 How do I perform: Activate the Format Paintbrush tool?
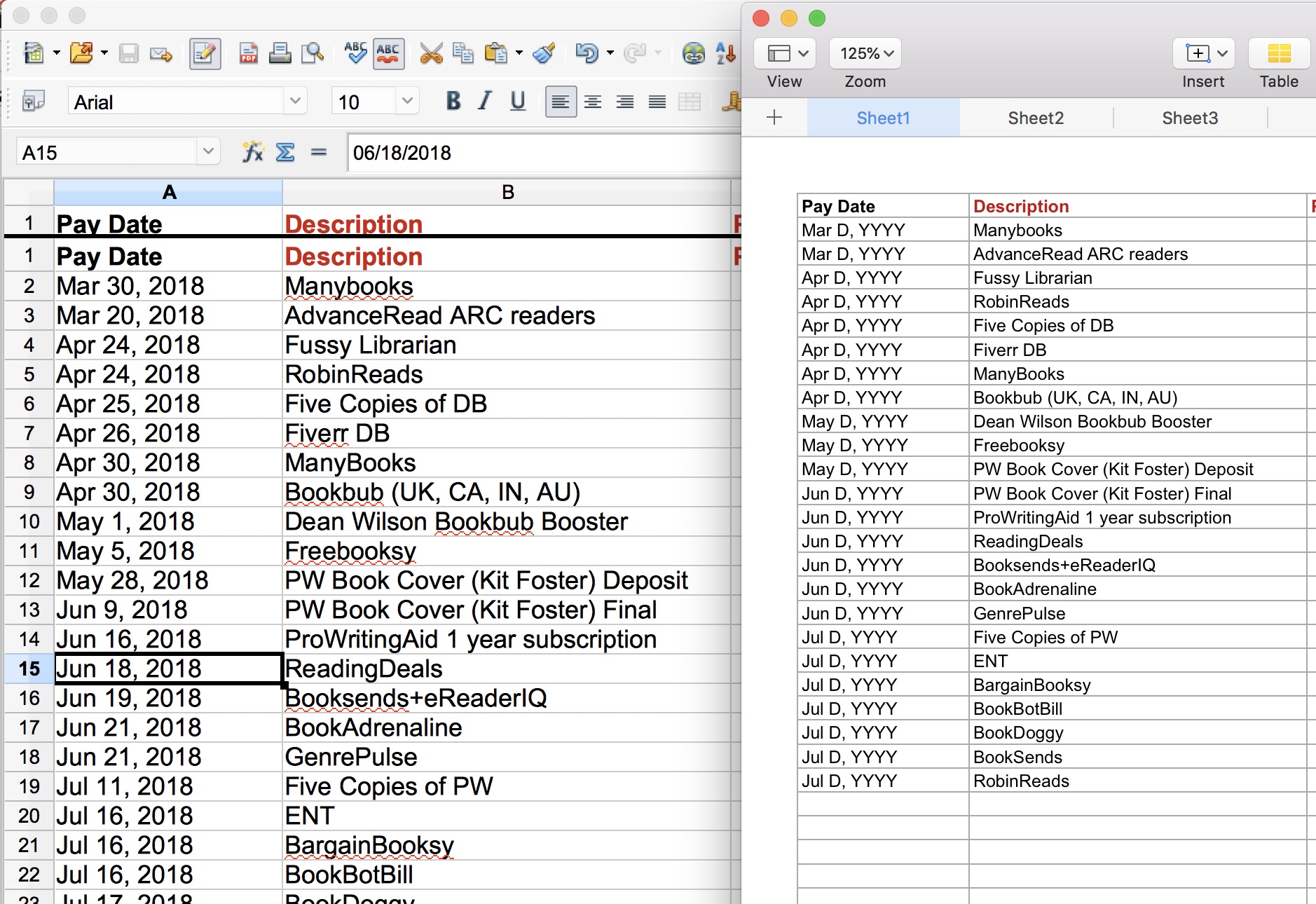(x=544, y=53)
